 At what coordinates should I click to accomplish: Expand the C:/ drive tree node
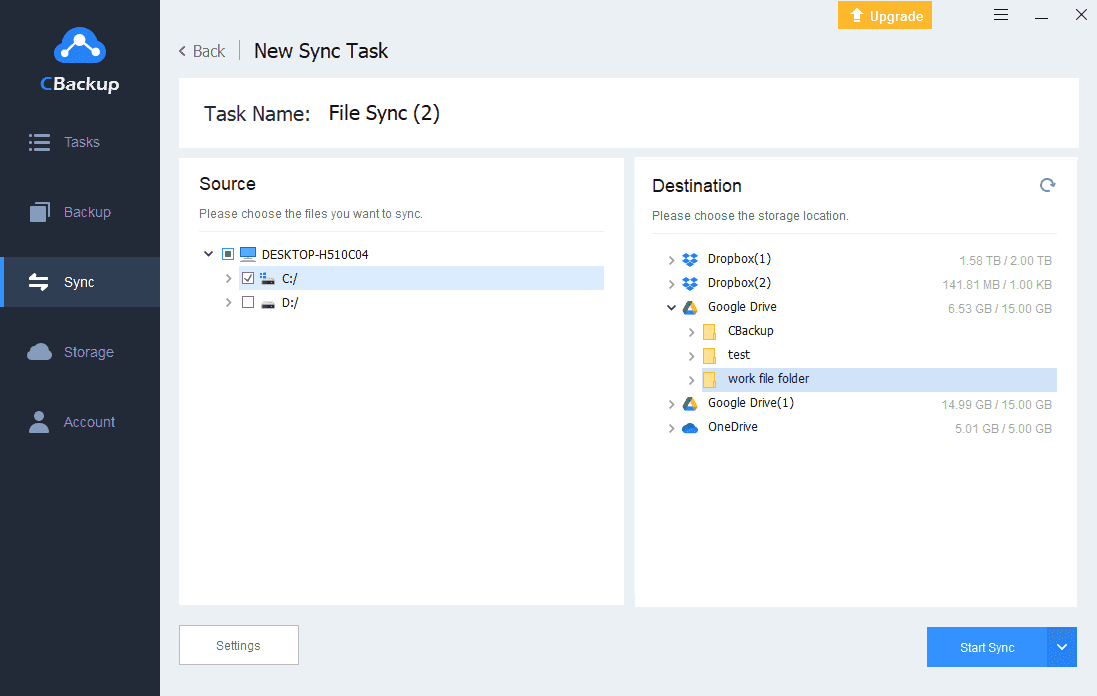pyautogui.click(x=228, y=279)
